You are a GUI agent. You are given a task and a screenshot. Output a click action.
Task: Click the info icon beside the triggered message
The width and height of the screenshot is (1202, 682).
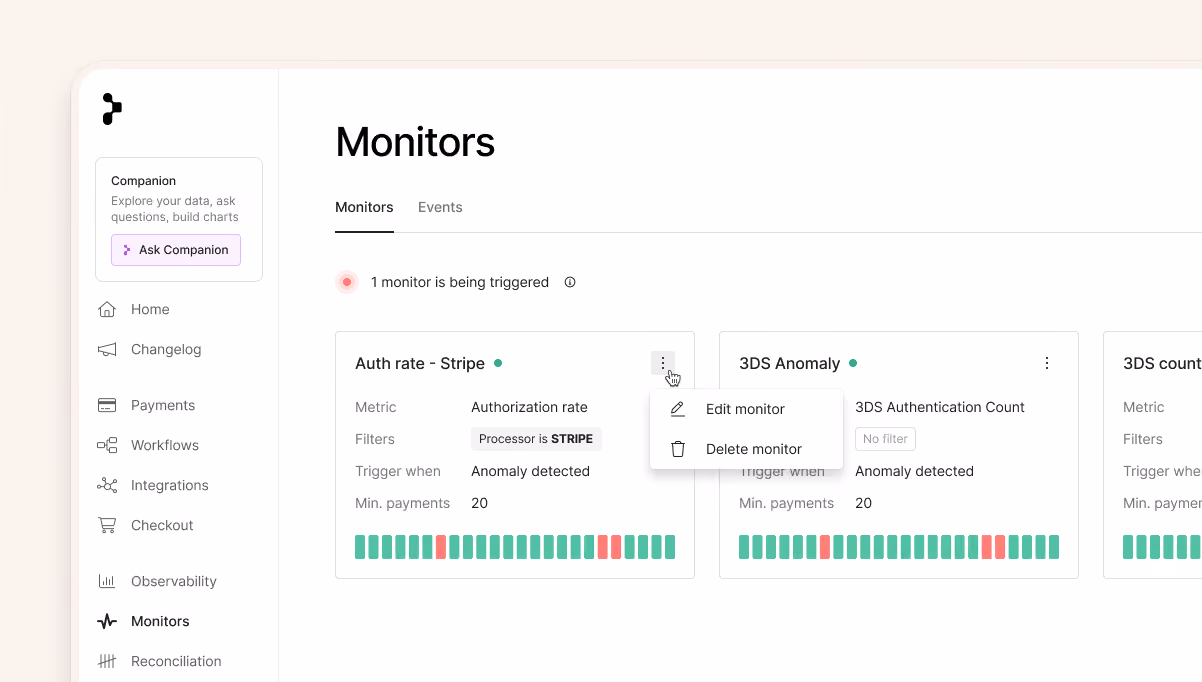coord(570,282)
